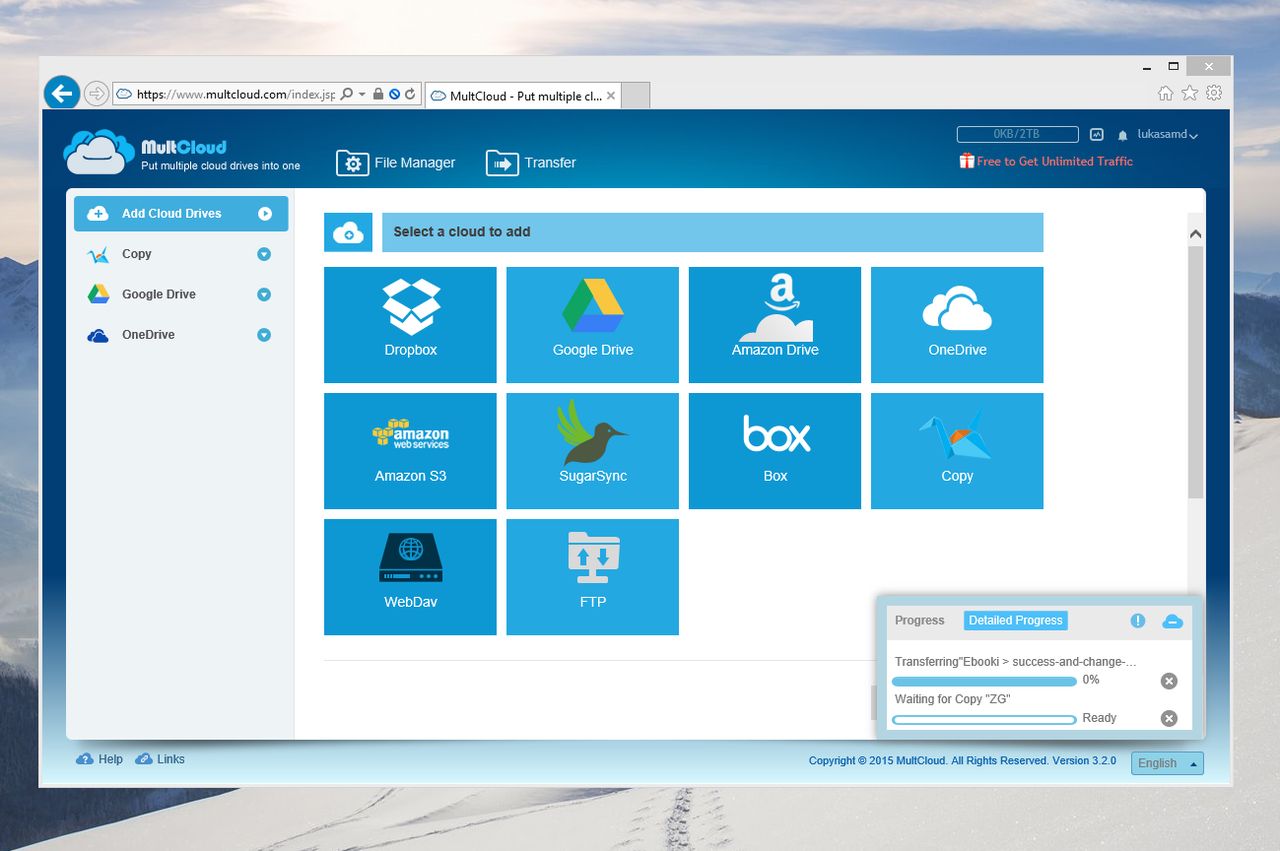Click the address bar URL field
The image size is (1280, 851).
pyautogui.click(x=235, y=94)
